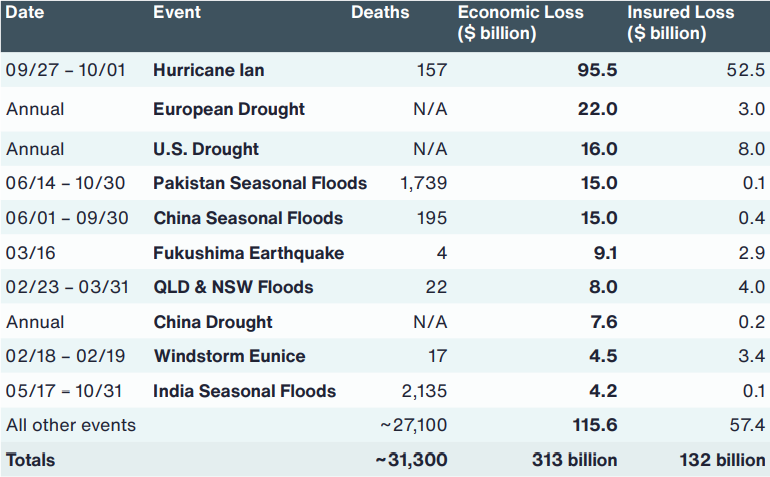
Task: Select the 95.5 economic loss value
Action: pos(597,70)
